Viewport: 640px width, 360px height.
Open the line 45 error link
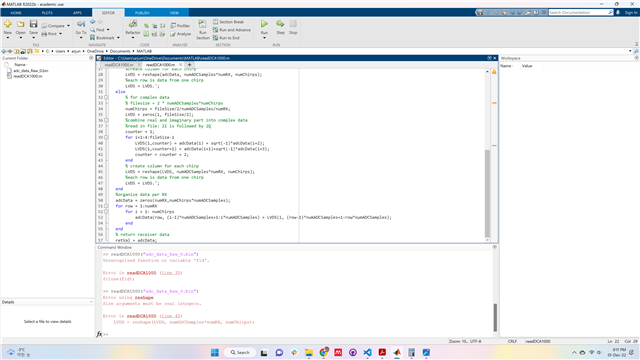pos(171,316)
